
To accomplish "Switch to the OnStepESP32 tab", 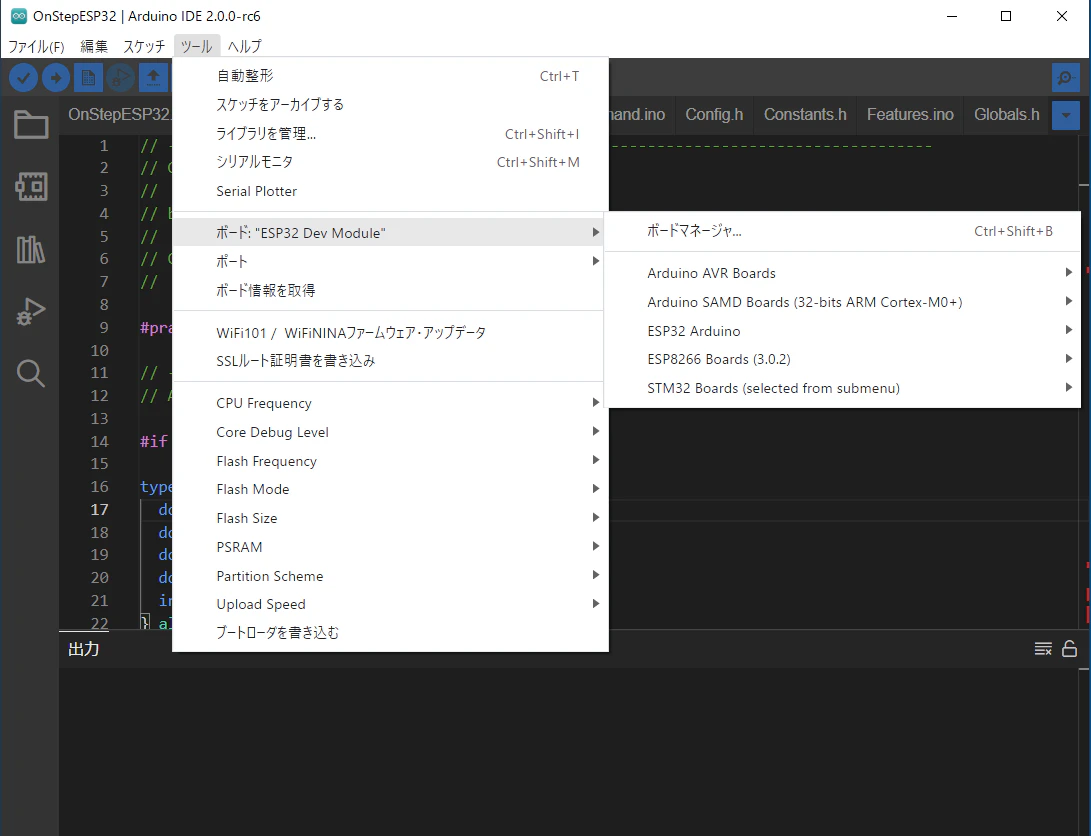I will click(x=120, y=115).
